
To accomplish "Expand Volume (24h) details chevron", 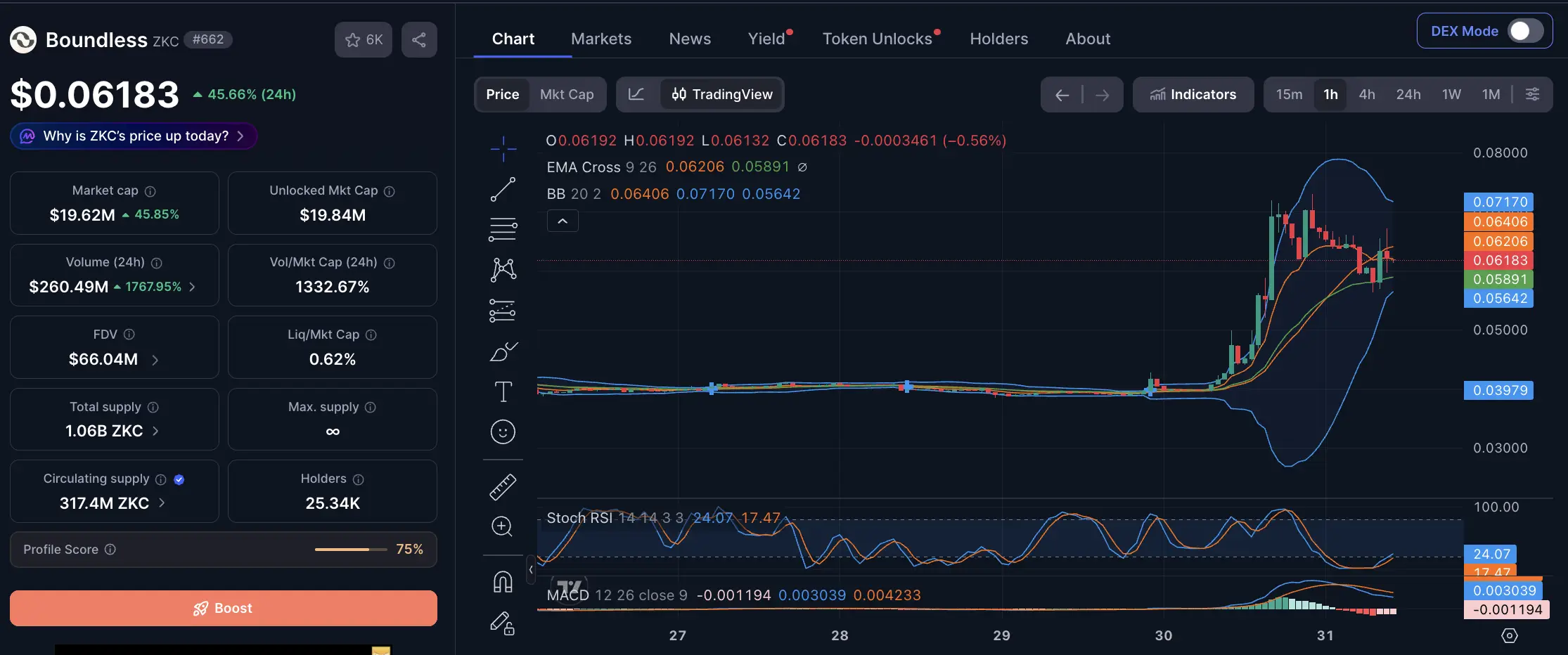I will click(x=193, y=287).
